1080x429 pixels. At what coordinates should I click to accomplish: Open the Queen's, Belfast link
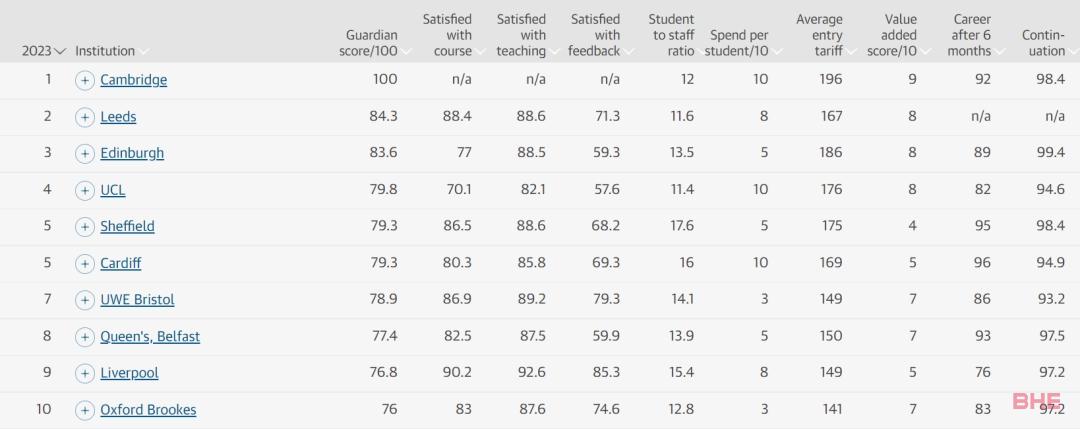click(x=150, y=337)
